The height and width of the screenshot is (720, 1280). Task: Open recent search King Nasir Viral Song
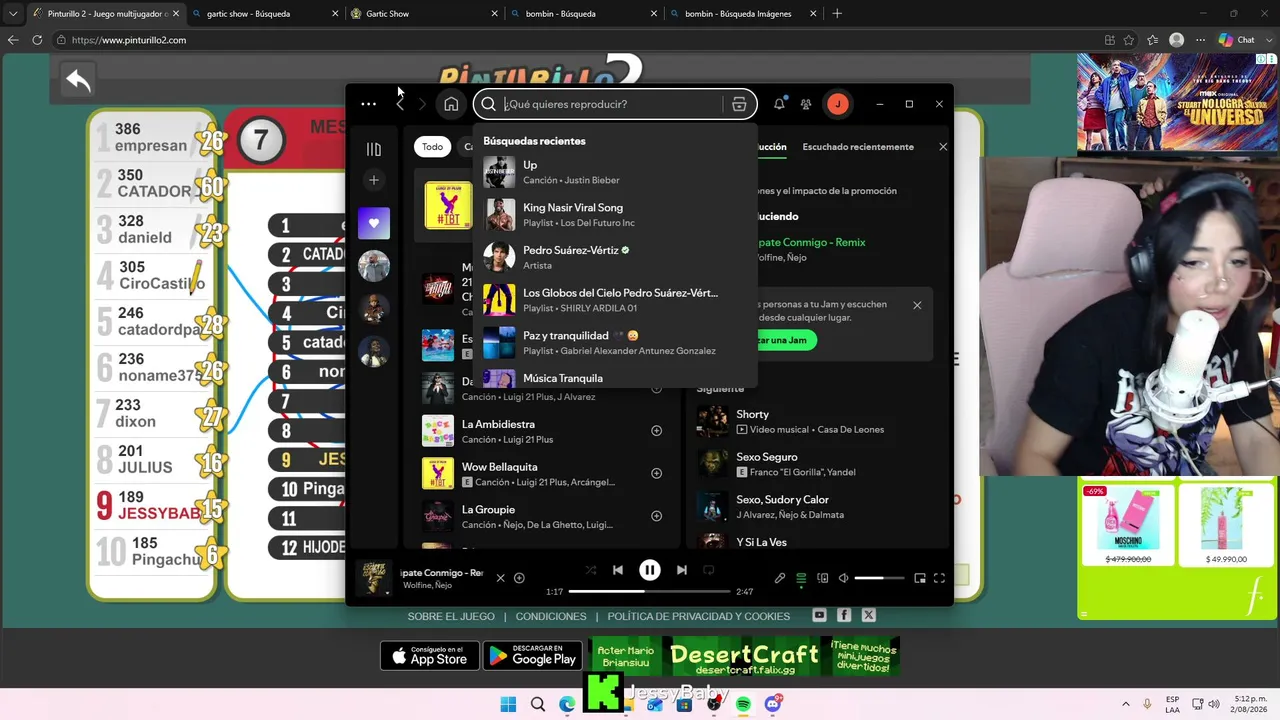614,215
